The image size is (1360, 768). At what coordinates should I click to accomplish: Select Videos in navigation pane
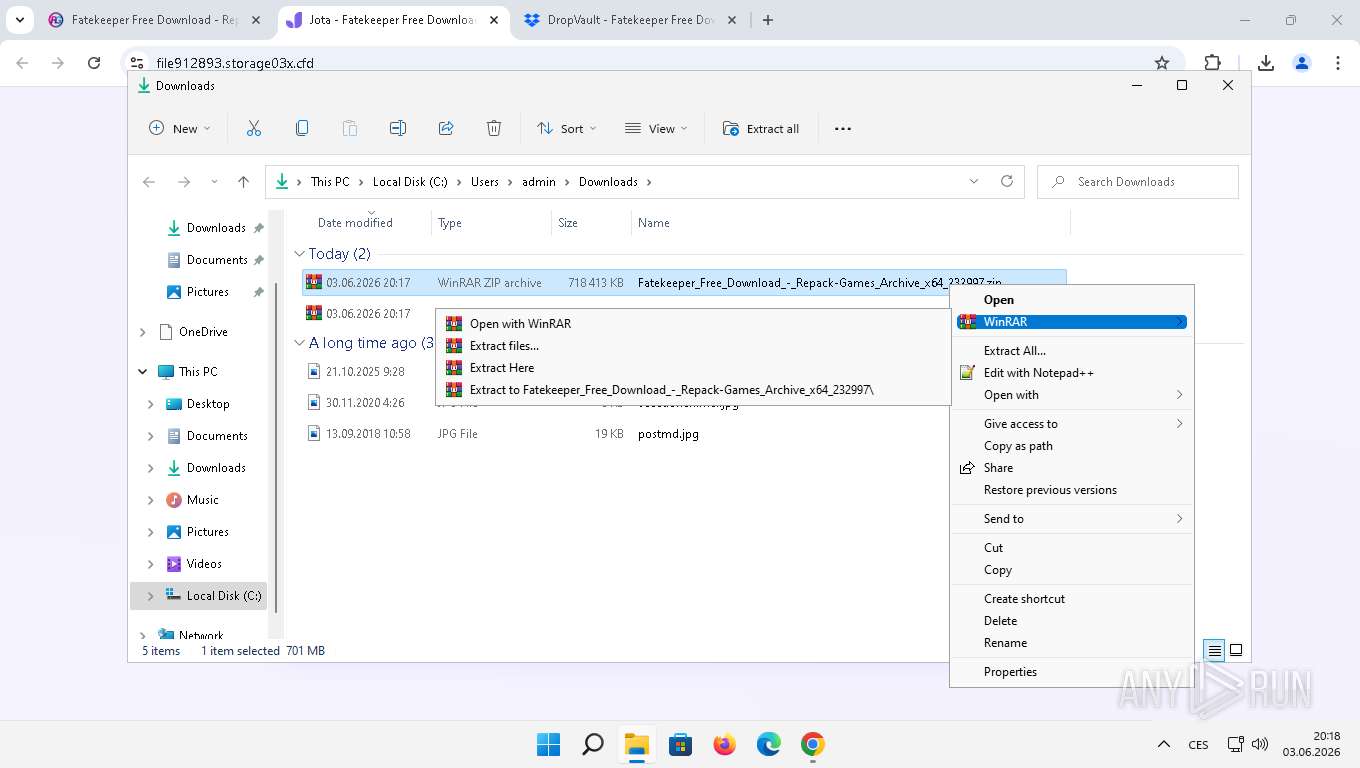204,564
